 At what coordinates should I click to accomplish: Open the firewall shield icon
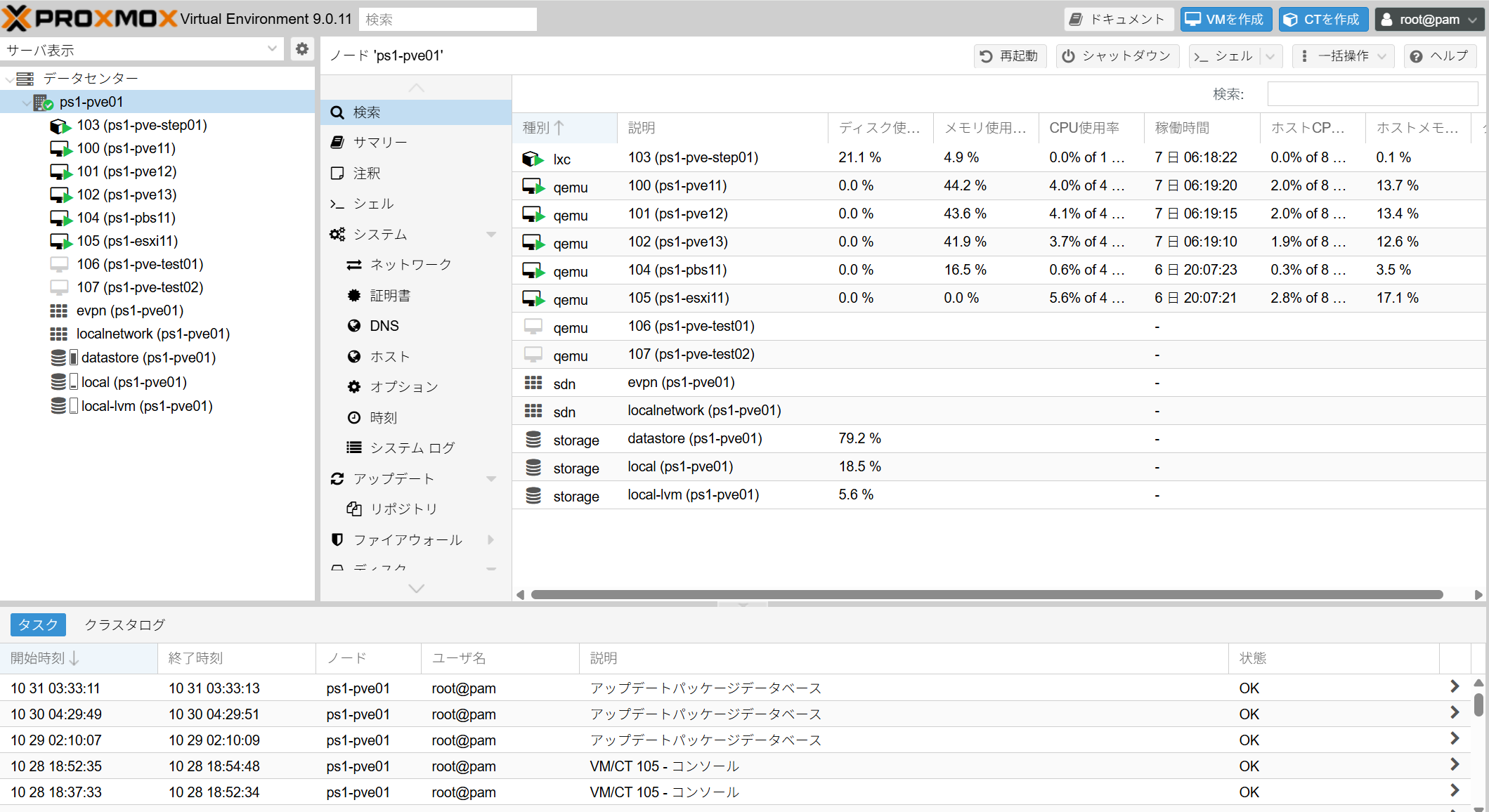[337, 539]
